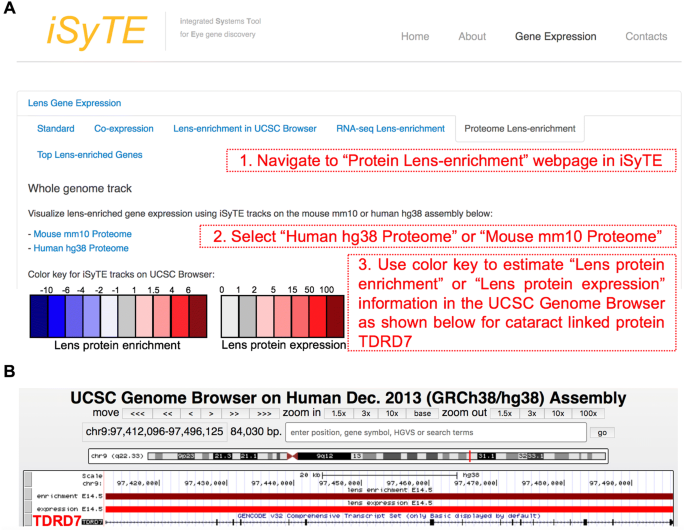Click the GENCODE v32 track title
The width and height of the screenshot is (685, 531).
389,516
